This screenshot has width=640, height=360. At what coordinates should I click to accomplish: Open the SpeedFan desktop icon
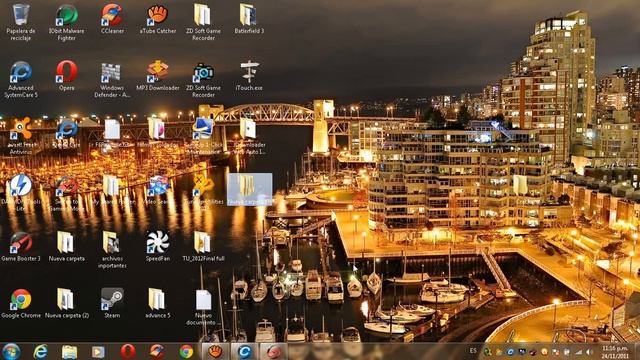coord(158,246)
